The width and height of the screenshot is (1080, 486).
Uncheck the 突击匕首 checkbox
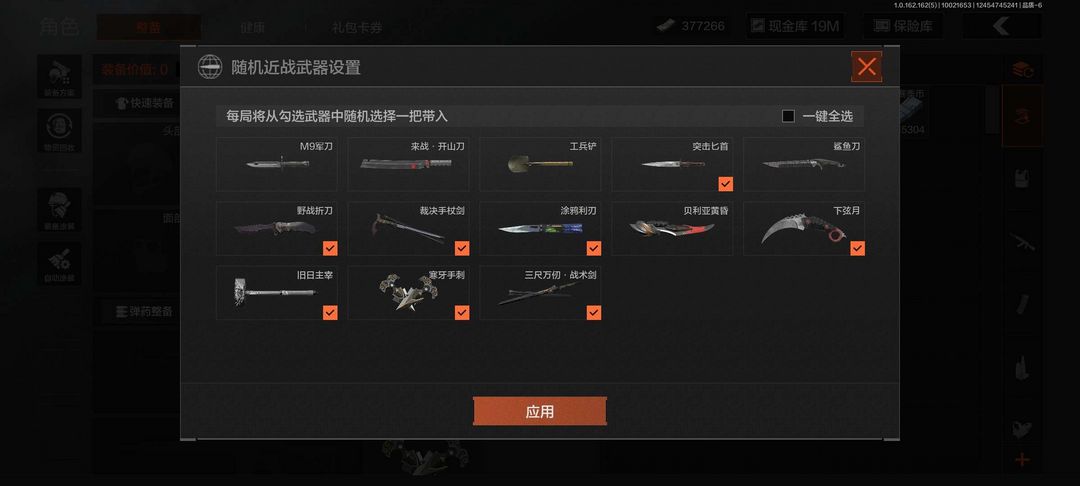725,184
